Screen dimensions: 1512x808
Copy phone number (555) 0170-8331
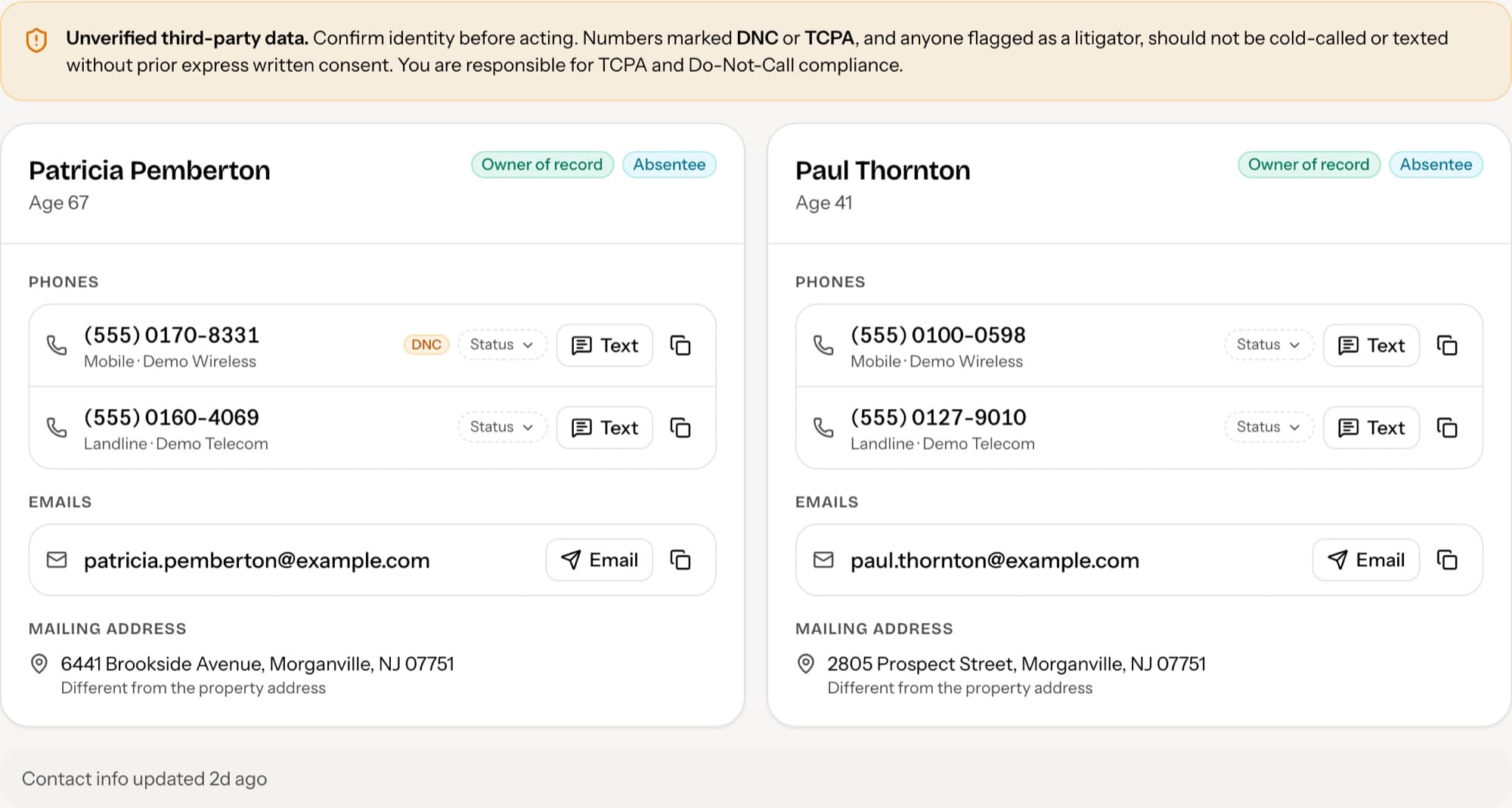coord(680,345)
